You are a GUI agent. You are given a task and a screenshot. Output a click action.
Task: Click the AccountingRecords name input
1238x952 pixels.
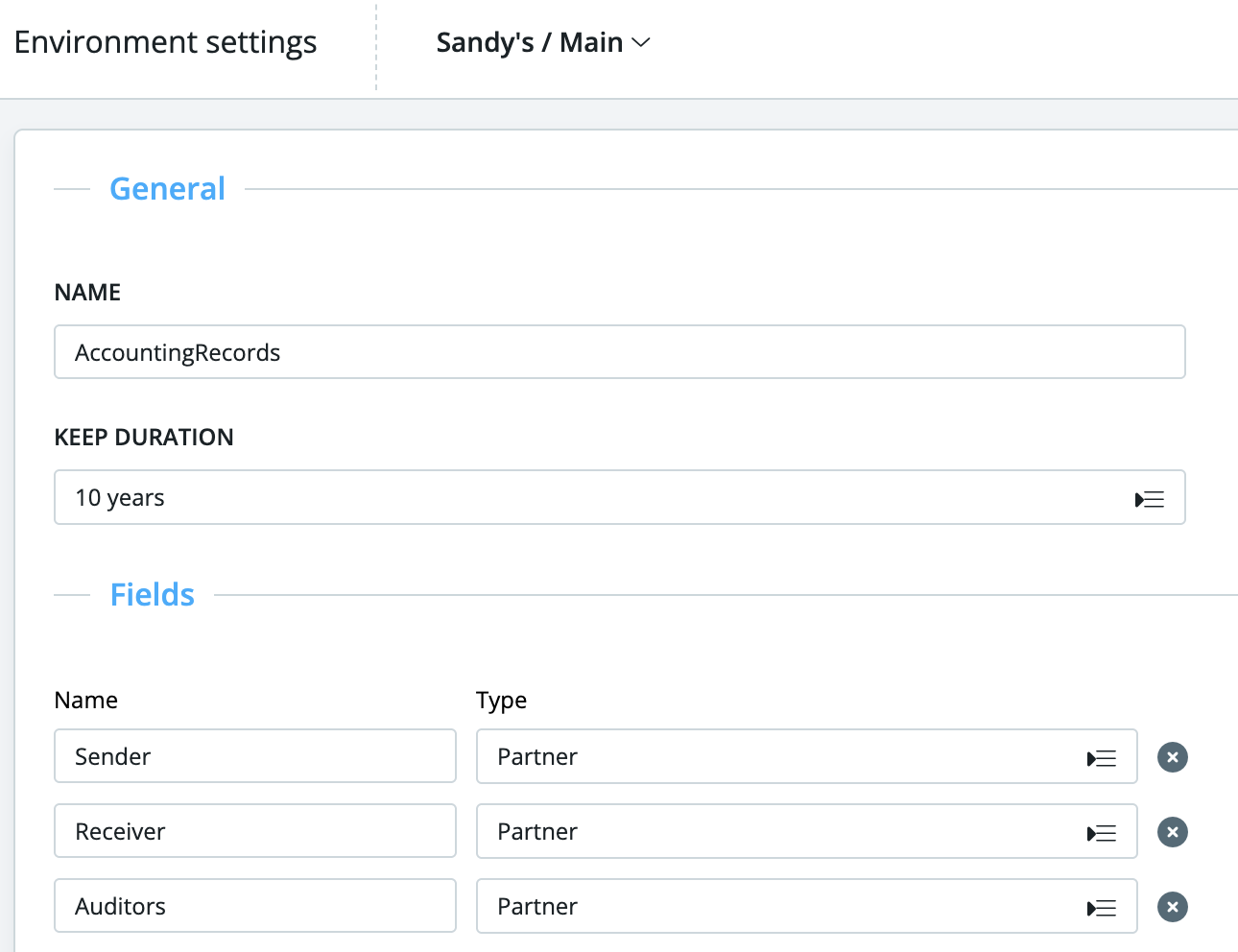(x=619, y=352)
